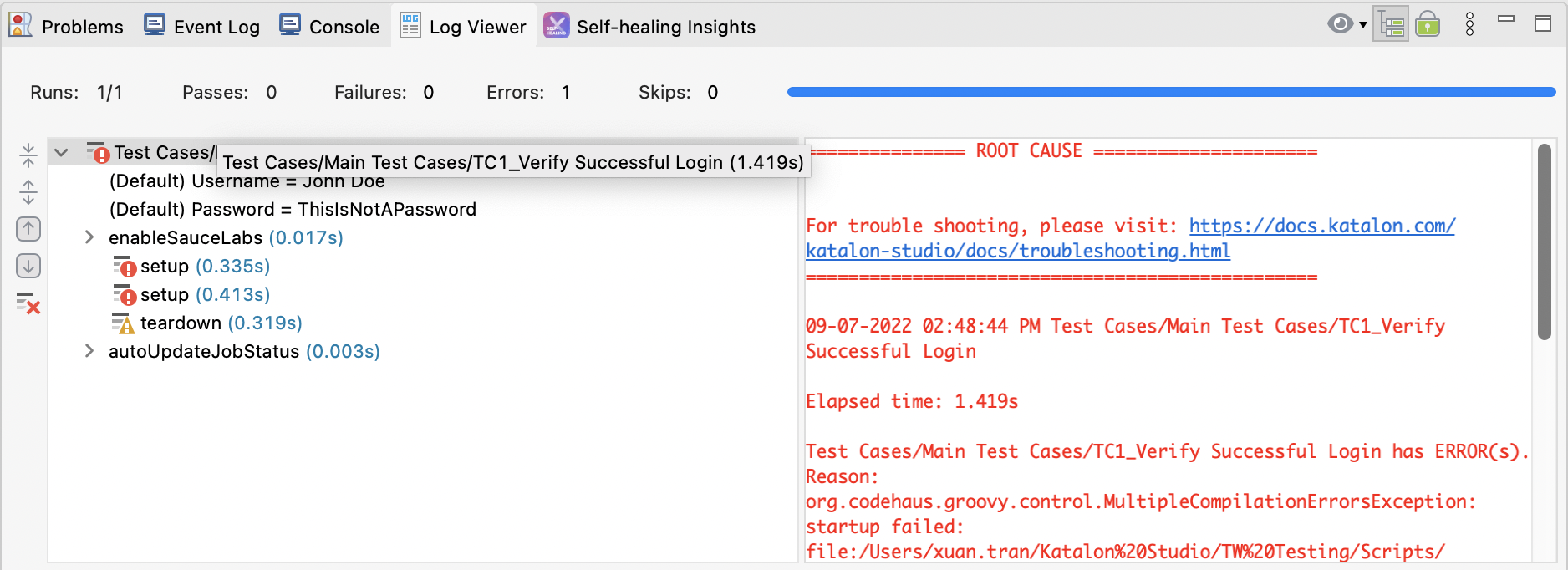Click the Problems tab icon
The height and width of the screenshot is (570, 1568).
21,26
